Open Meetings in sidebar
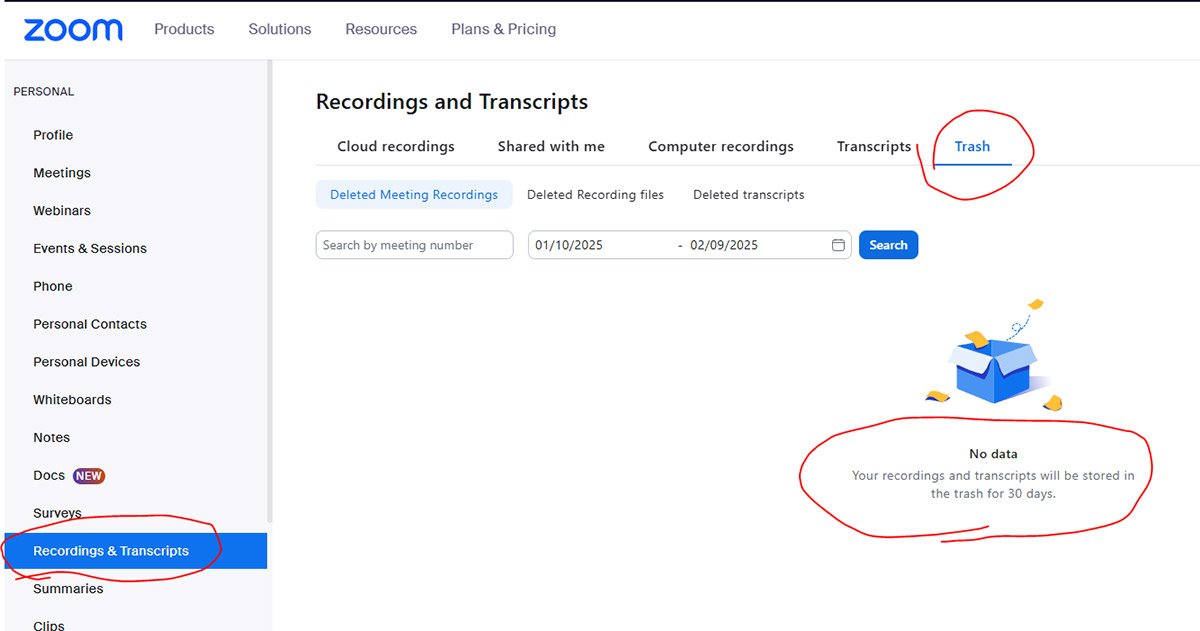Viewport: 1200px width, 631px height. point(62,173)
